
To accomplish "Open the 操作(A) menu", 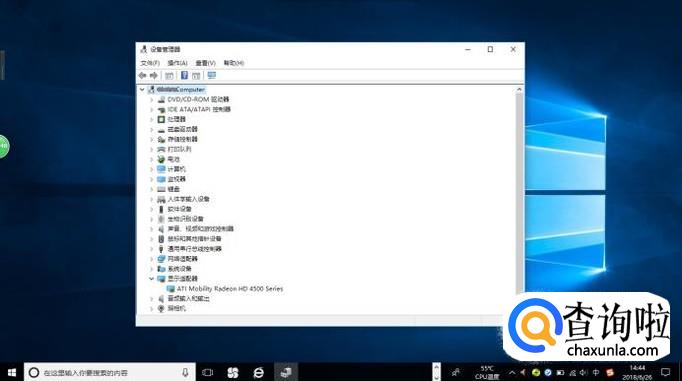I will pyautogui.click(x=177, y=63).
